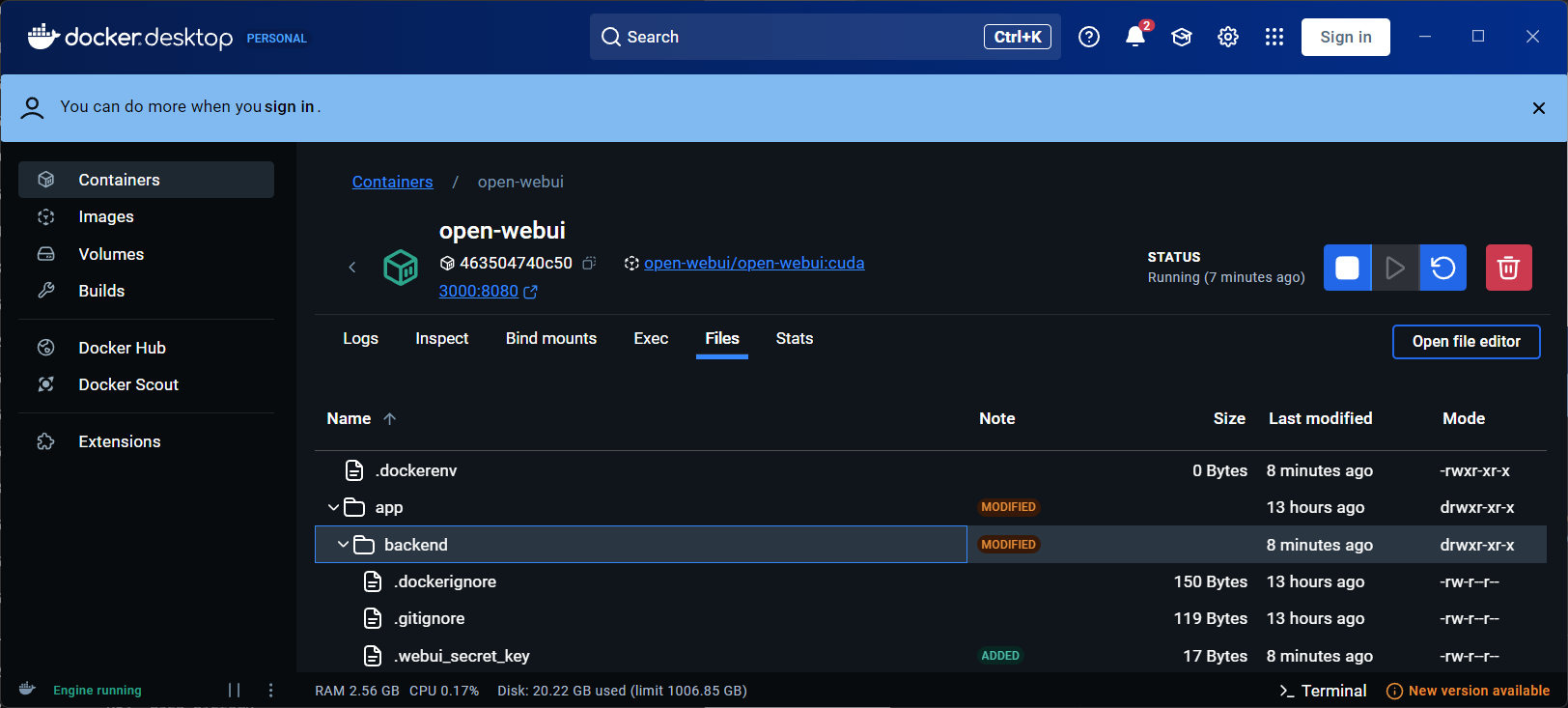Collapse the backend folder

coord(343,545)
